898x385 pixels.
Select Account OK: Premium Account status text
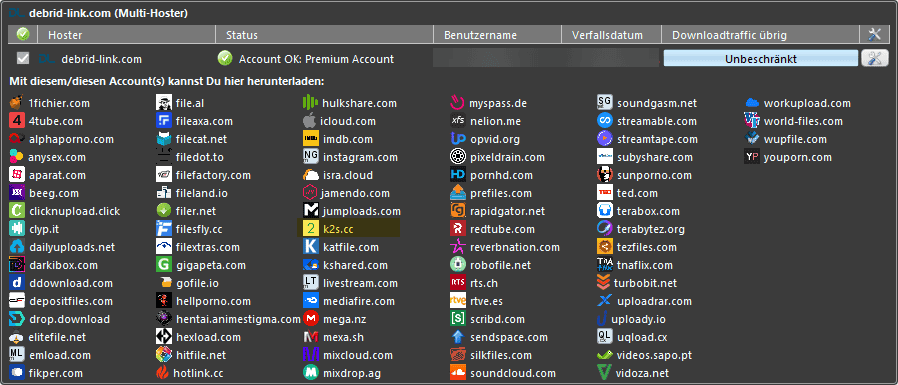[x=316, y=59]
